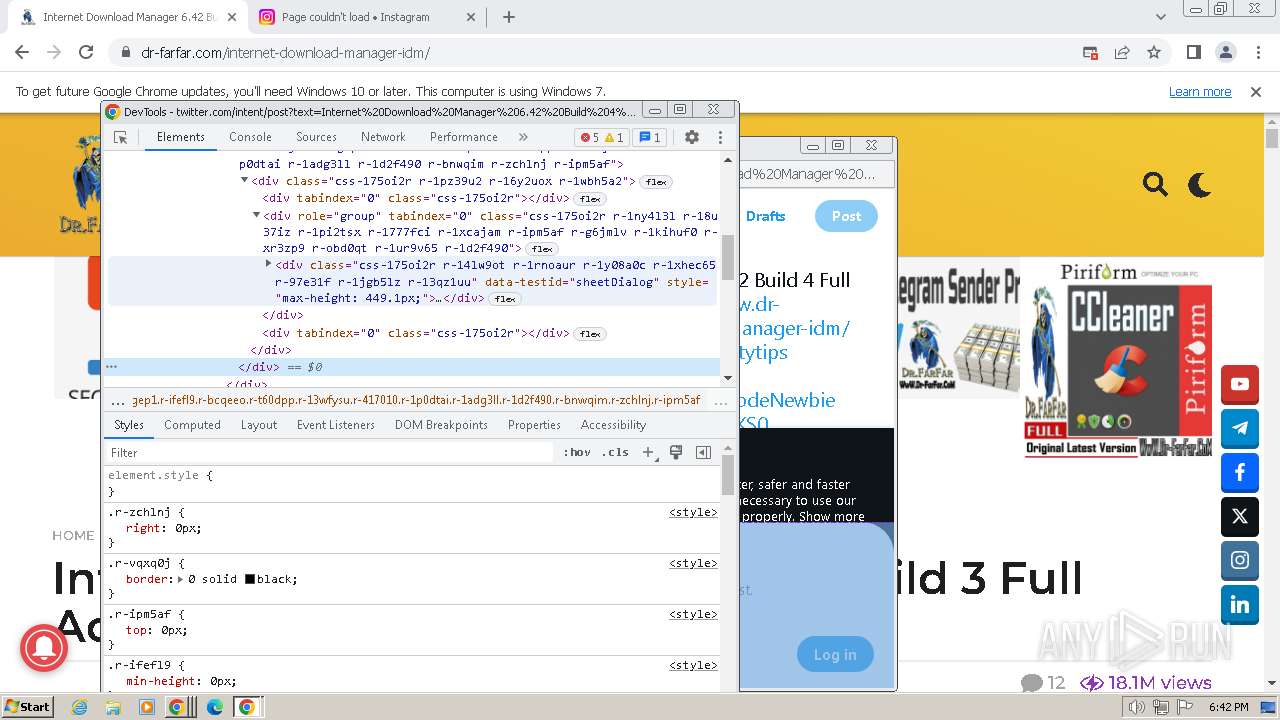Show more DevTools tabs chevron
Image resolution: width=1280 pixels, height=720 pixels.
click(523, 137)
